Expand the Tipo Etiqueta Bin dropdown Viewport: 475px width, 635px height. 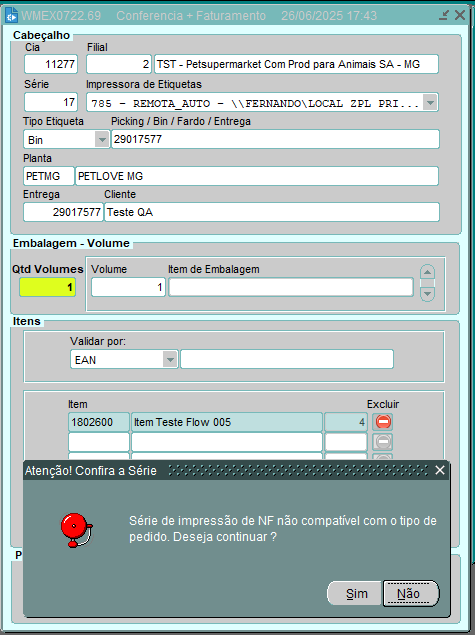click(102, 140)
